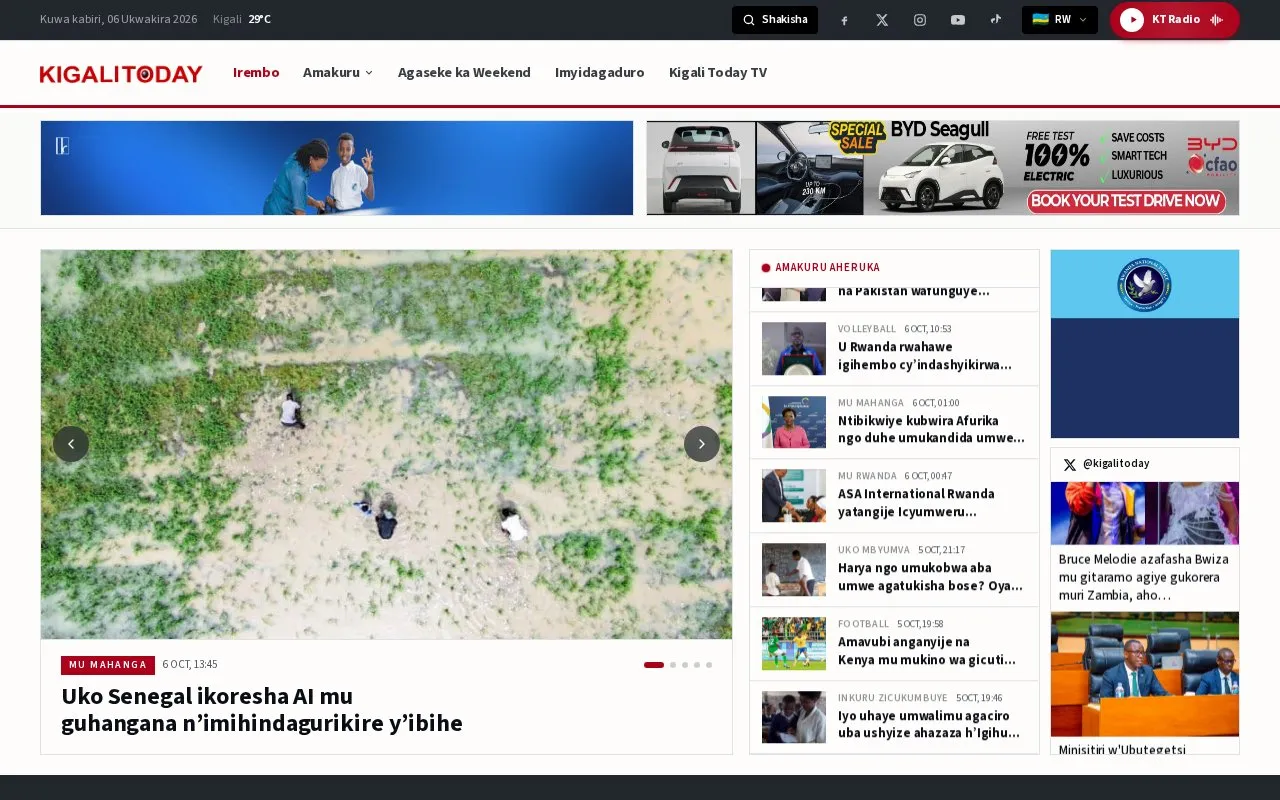Click the parliament session photo in sidebar
Image resolution: width=1280 pixels, height=800 pixels.
[1145, 674]
